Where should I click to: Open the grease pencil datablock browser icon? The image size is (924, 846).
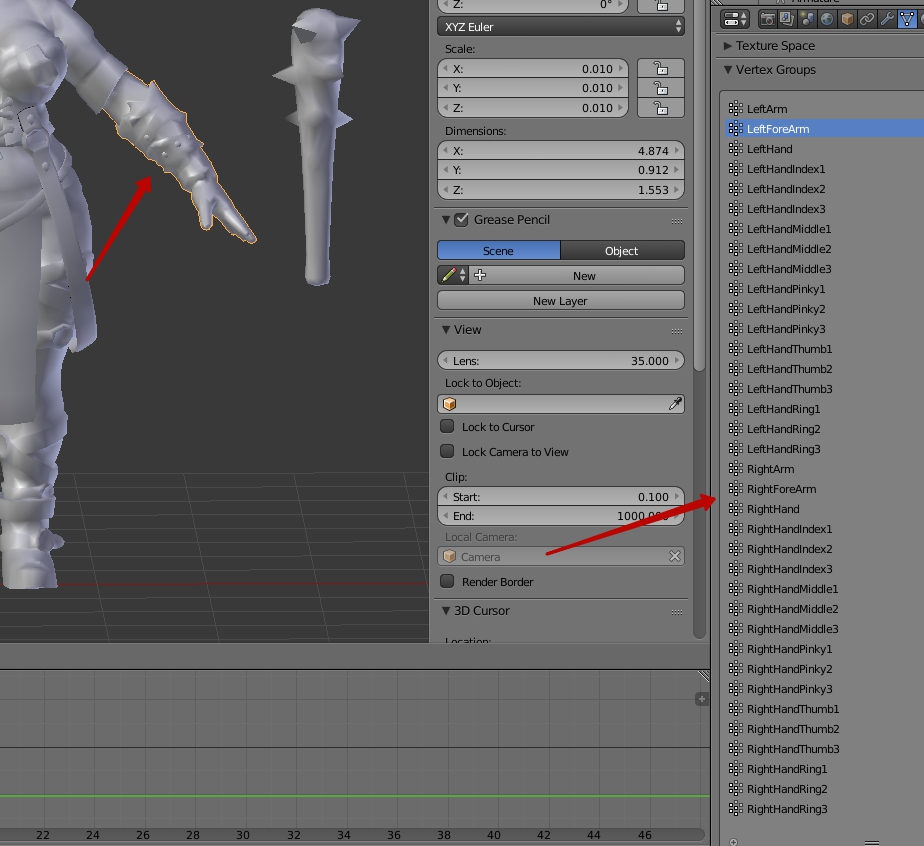453,275
